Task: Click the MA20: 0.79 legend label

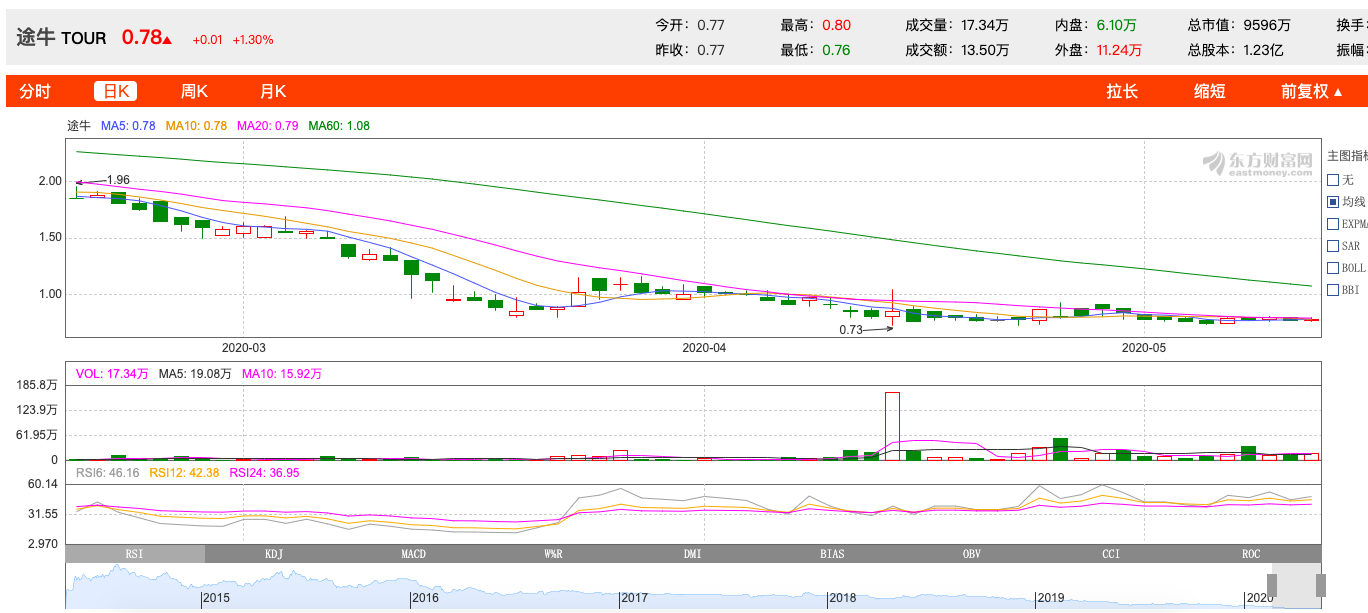Action: (x=268, y=126)
